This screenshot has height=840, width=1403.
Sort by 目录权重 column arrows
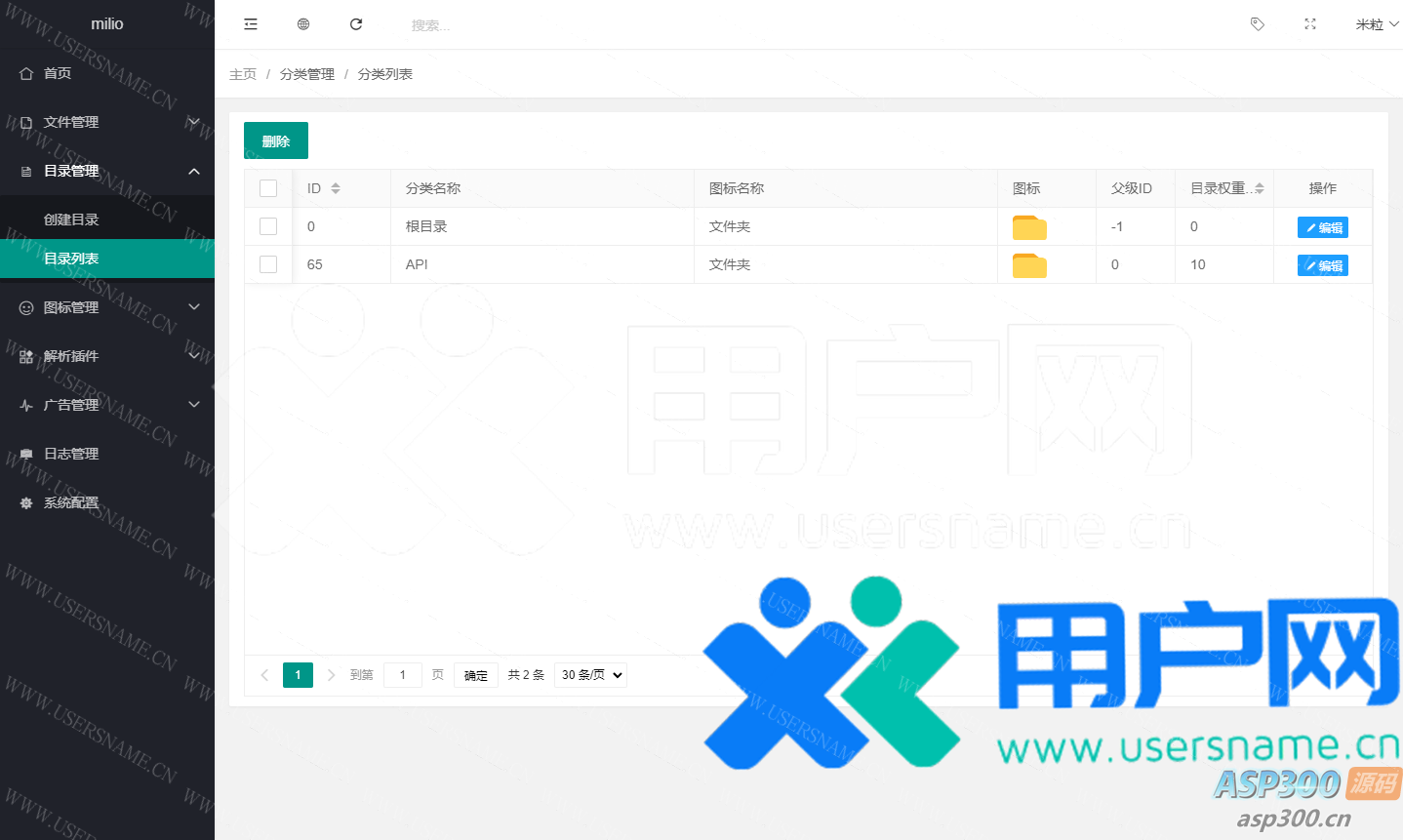pyautogui.click(x=1260, y=188)
